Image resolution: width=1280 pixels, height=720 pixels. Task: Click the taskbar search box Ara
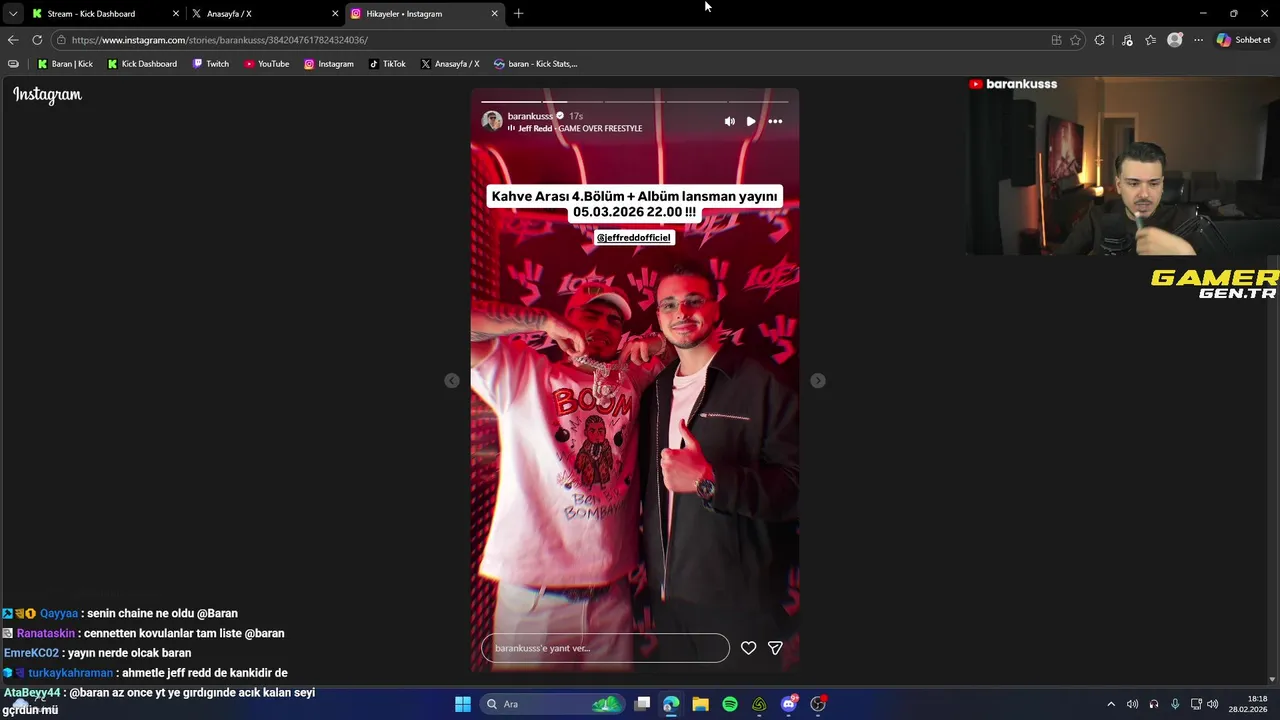[x=552, y=704]
